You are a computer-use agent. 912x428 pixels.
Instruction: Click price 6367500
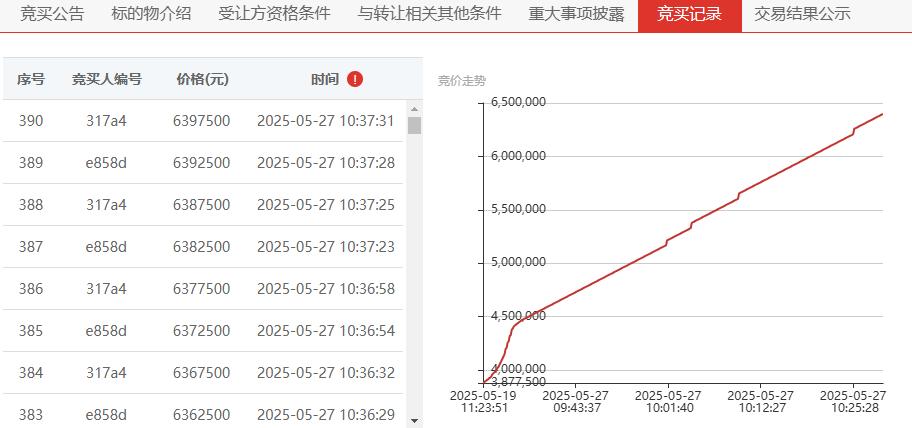pos(201,373)
